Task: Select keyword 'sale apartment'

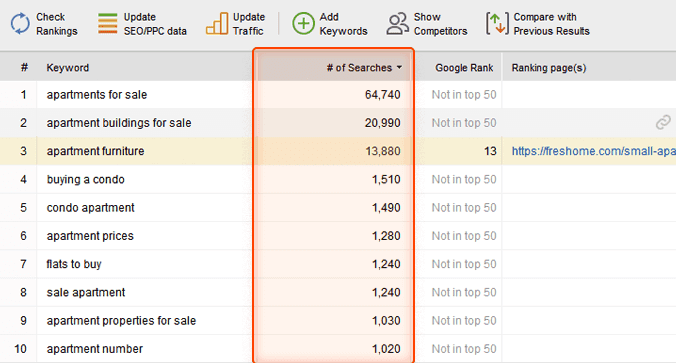Action: tap(86, 292)
